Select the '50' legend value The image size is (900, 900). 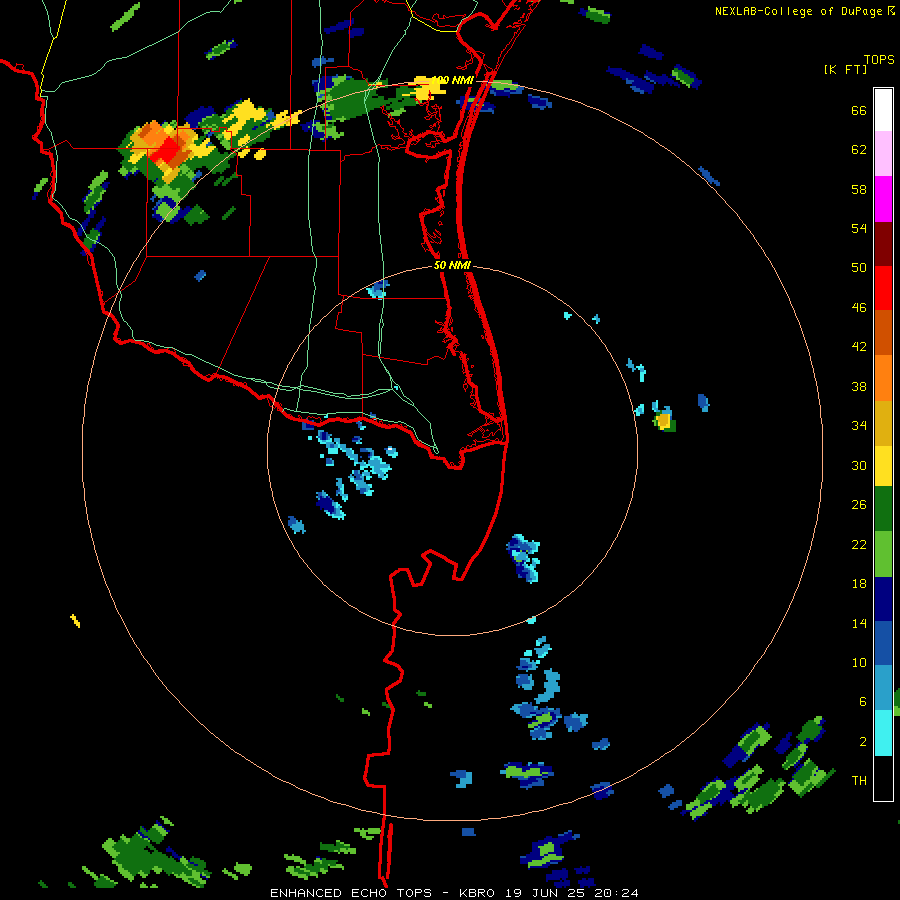coord(859,268)
